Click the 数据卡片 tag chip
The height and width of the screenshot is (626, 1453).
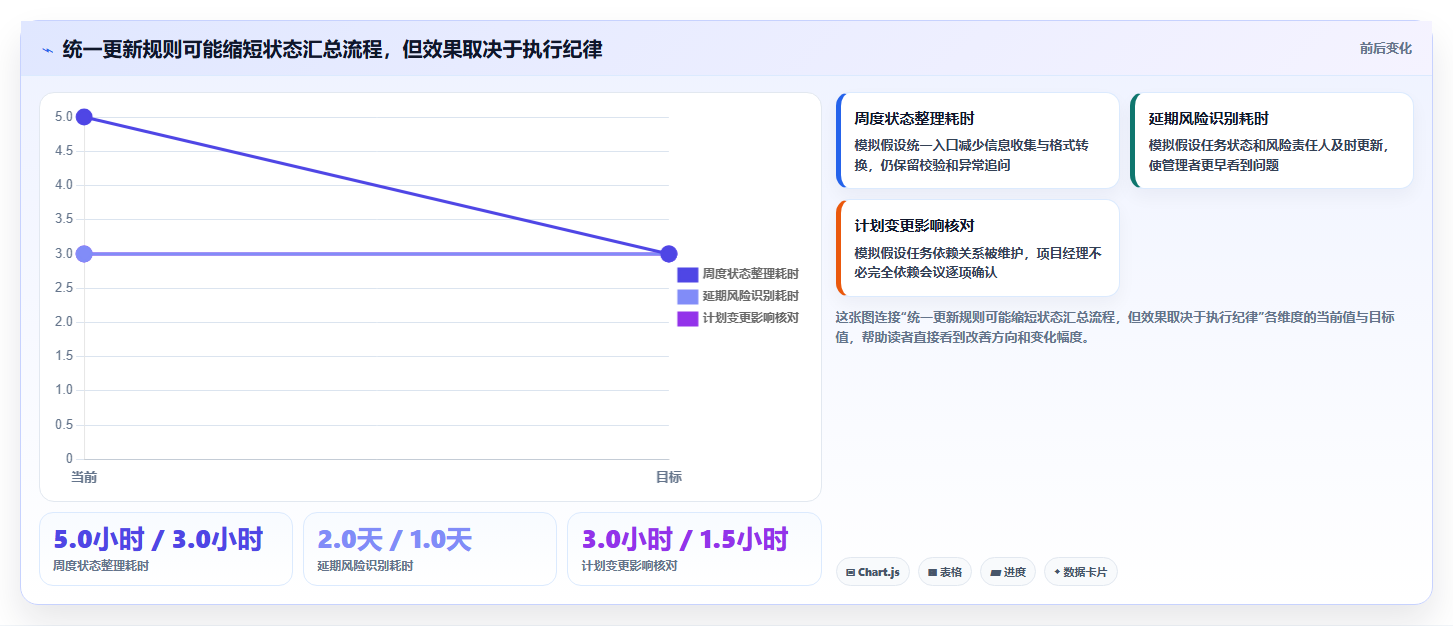tap(1080, 572)
